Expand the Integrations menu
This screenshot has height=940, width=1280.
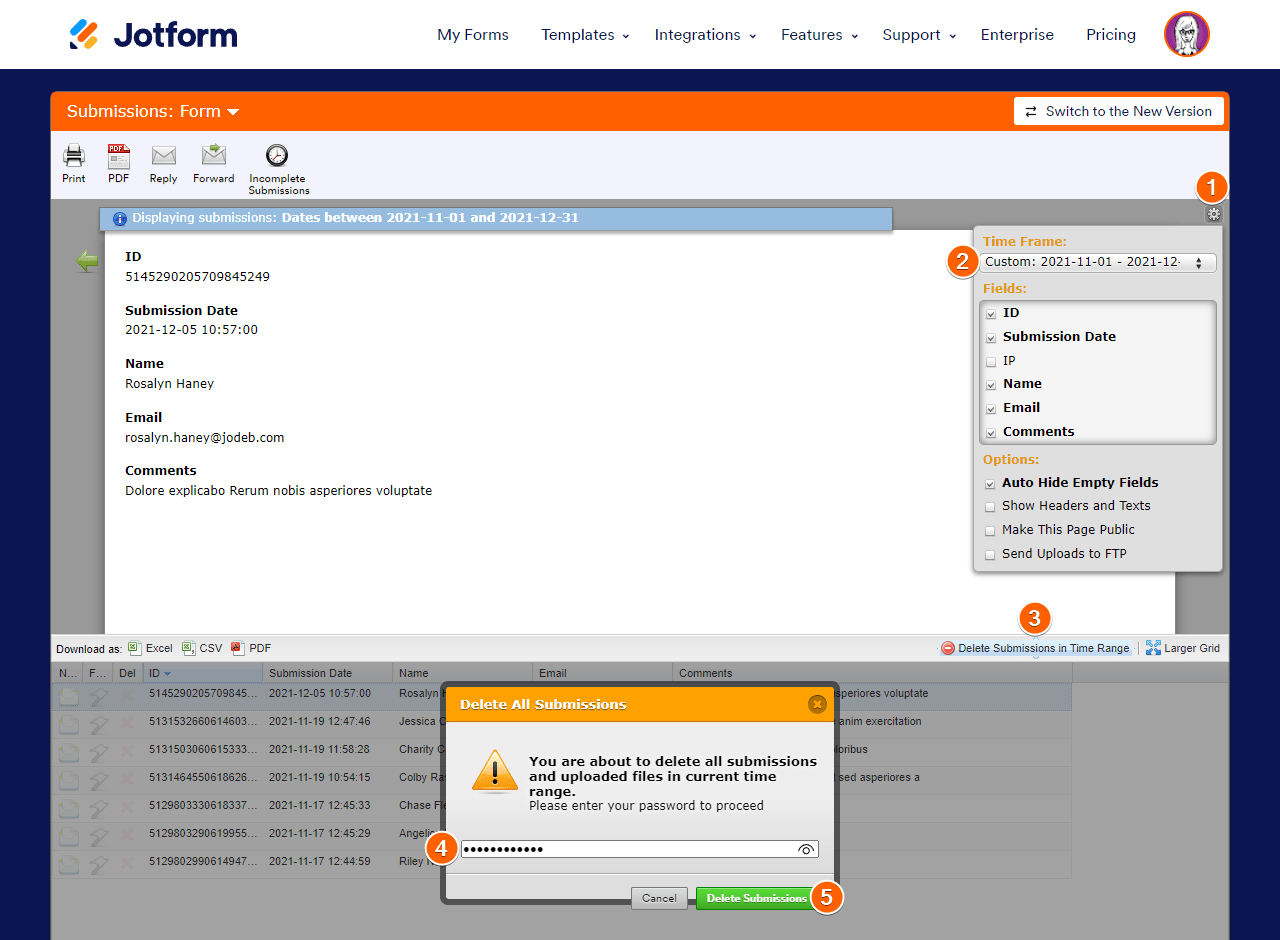click(x=705, y=34)
